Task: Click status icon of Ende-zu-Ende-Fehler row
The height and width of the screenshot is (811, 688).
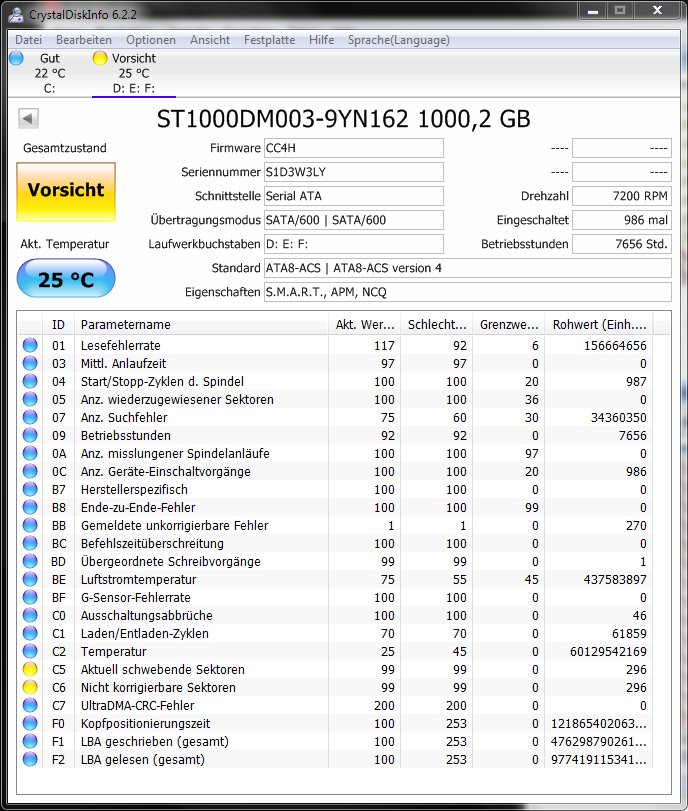Action: 30,507
